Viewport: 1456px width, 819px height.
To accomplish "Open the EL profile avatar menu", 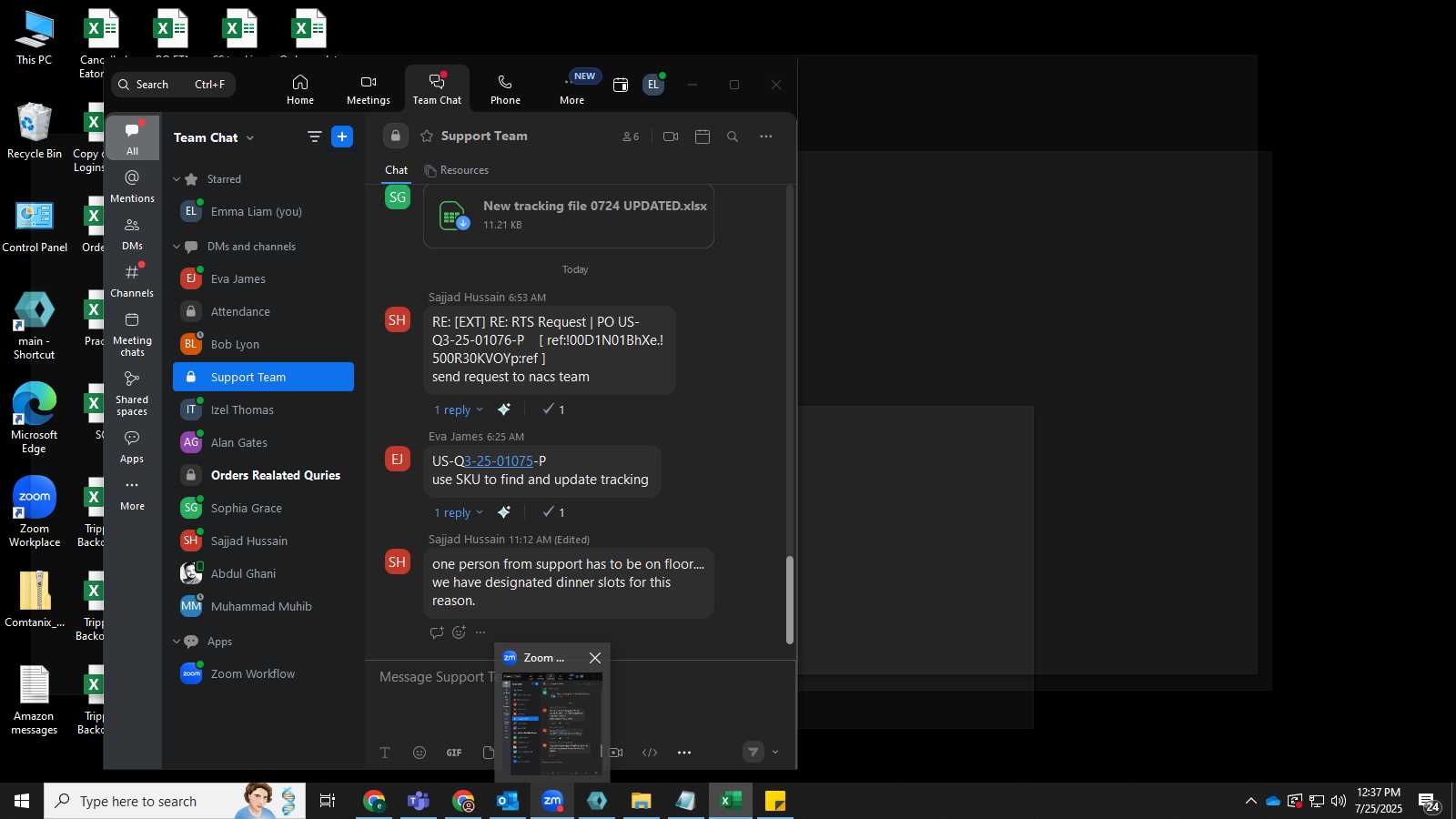I will tap(653, 85).
